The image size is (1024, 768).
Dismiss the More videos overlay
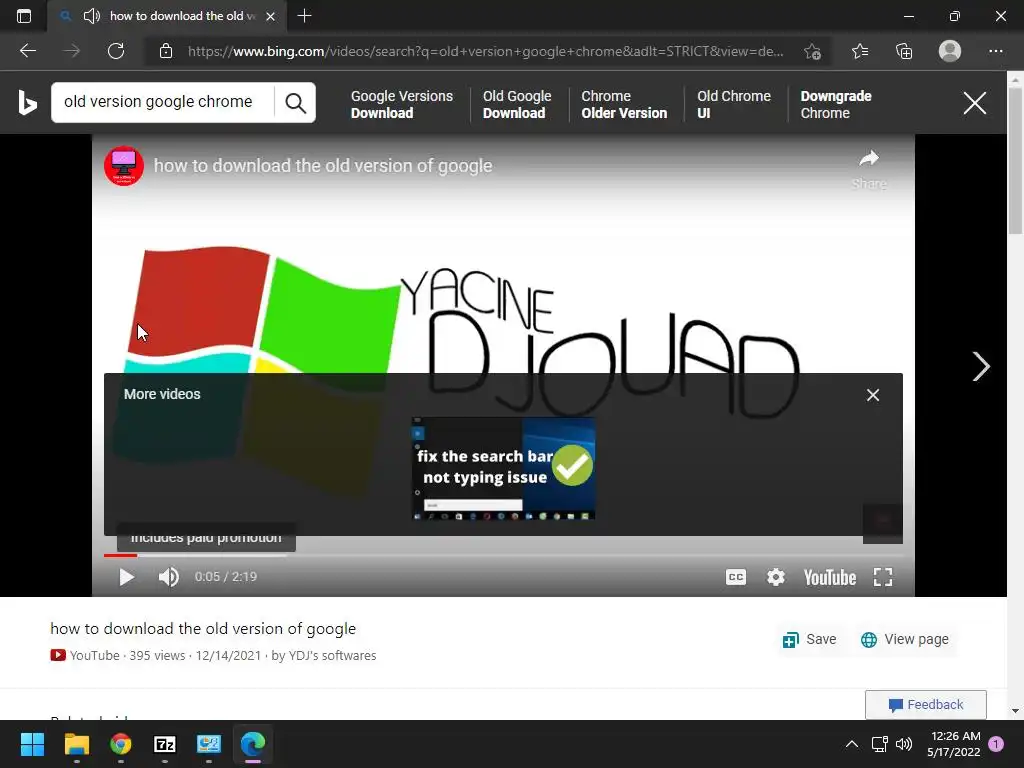872,395
